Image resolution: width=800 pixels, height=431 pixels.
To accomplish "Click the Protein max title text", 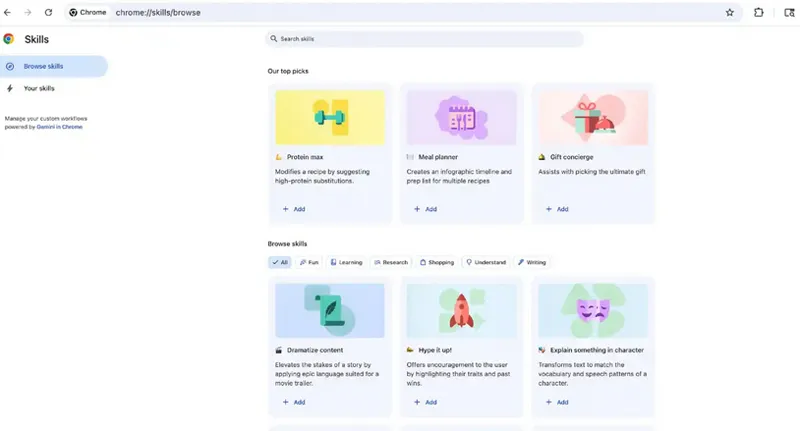I will [x=305, y=157].
